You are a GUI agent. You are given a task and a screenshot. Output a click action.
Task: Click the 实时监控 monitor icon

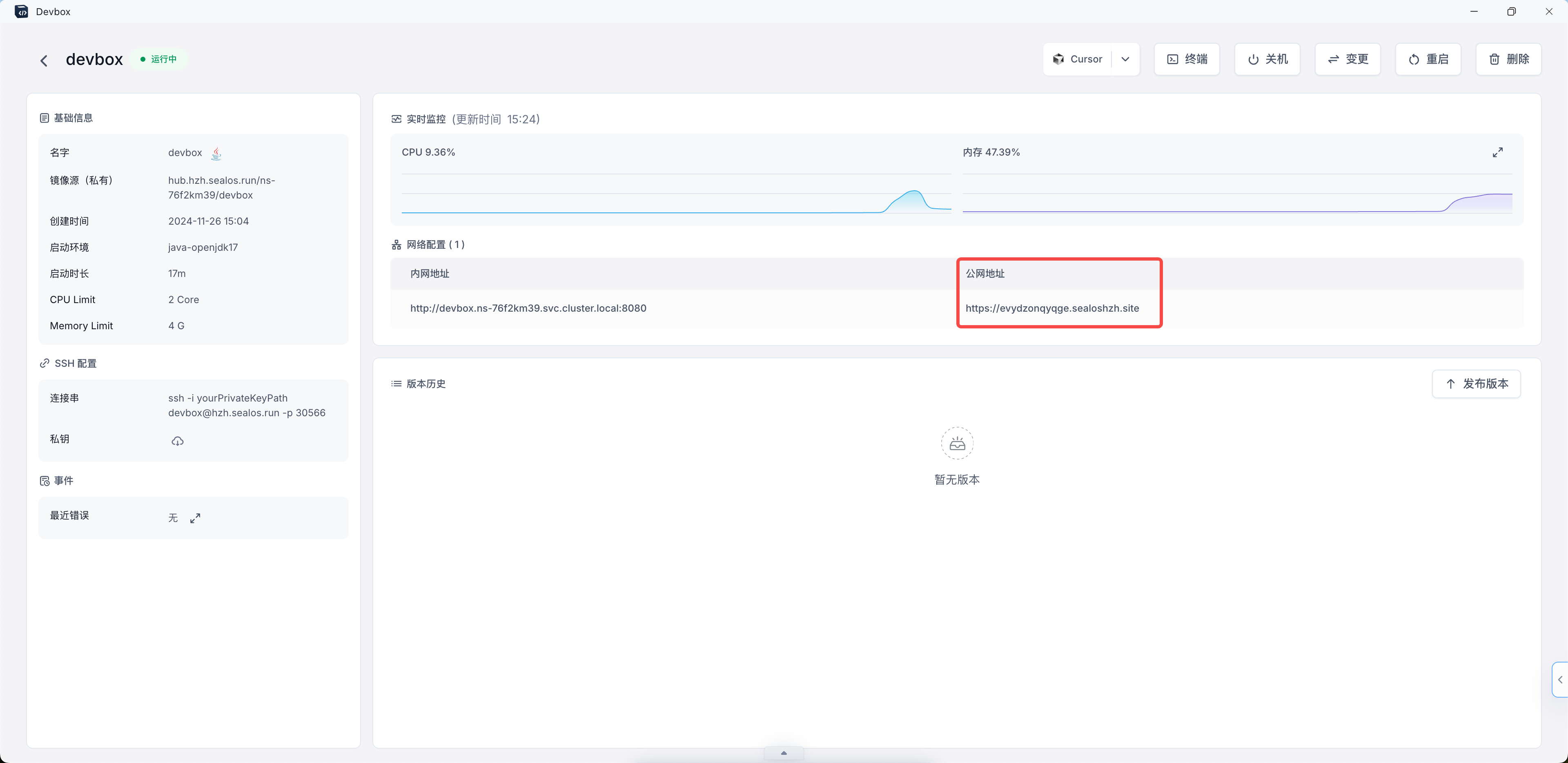pos(396,119)
